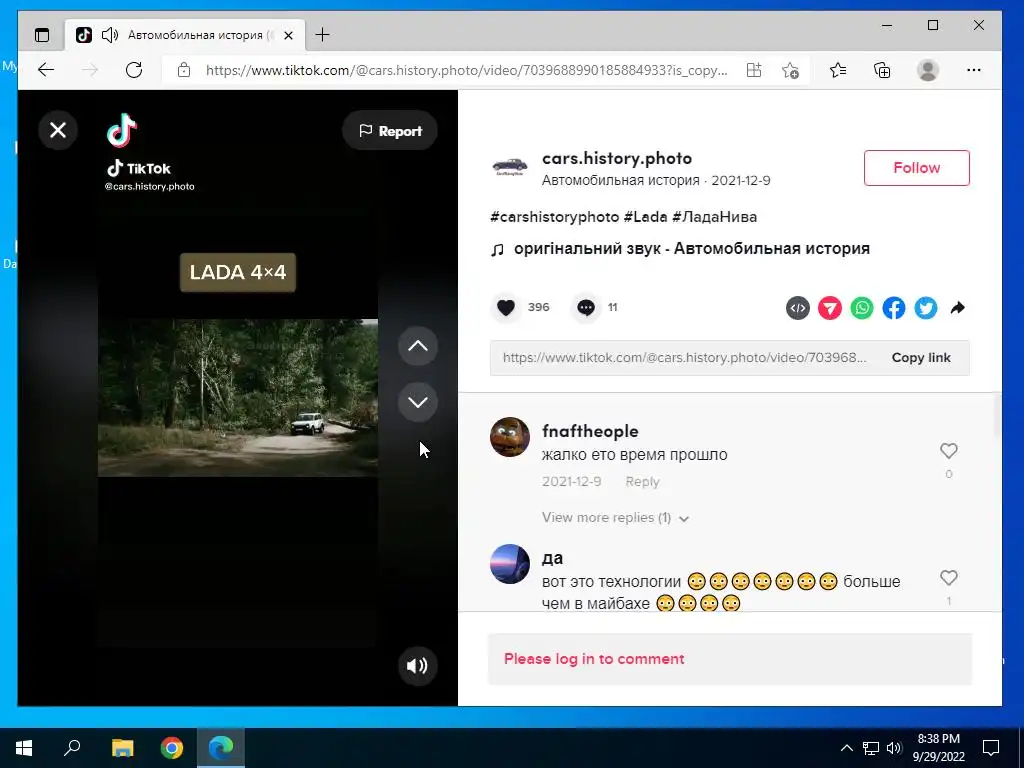
Task: Reply to fnaftheople comment
Action: pos(642,482)
